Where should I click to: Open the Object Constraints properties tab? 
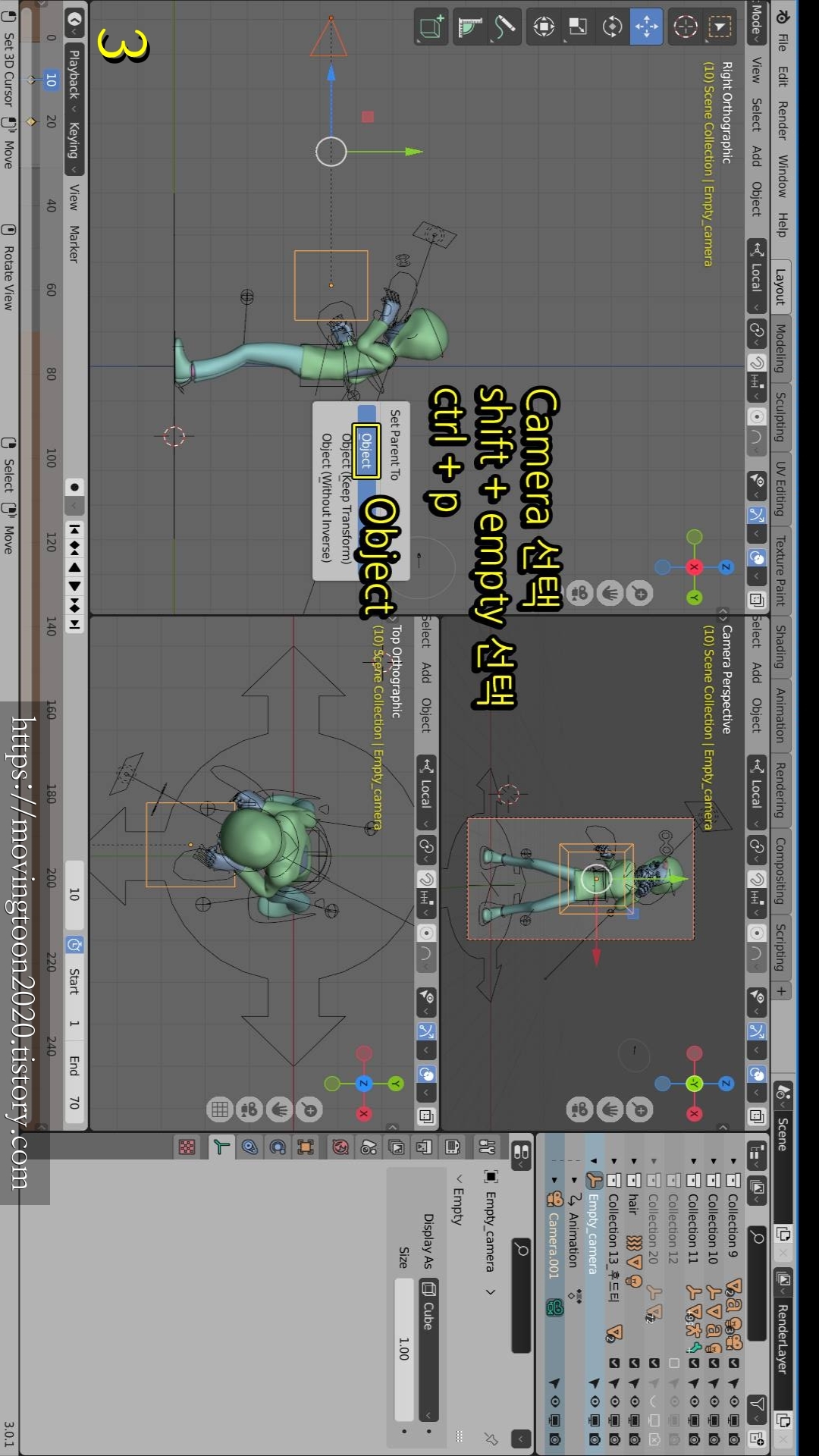[x=249, y=1147]
